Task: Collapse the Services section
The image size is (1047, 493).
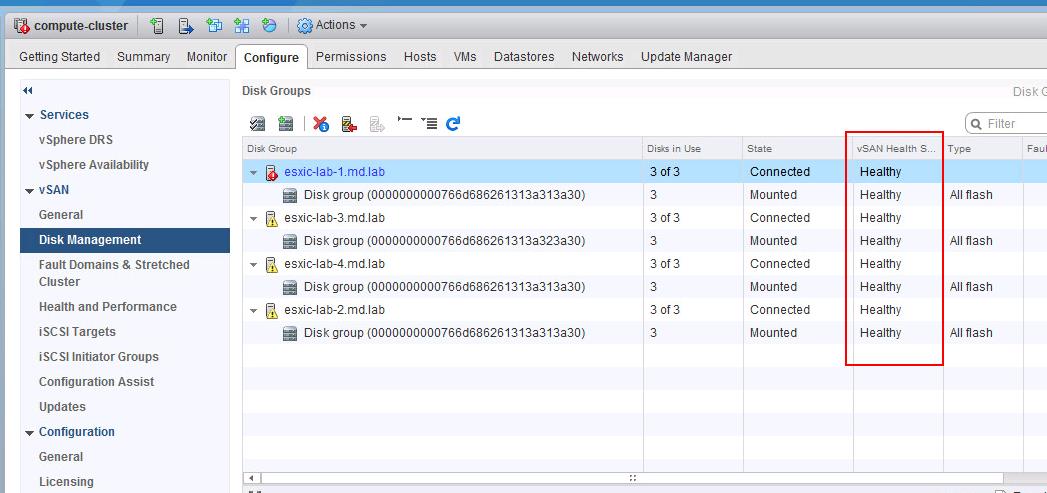Action: click(x=29, y=116)
